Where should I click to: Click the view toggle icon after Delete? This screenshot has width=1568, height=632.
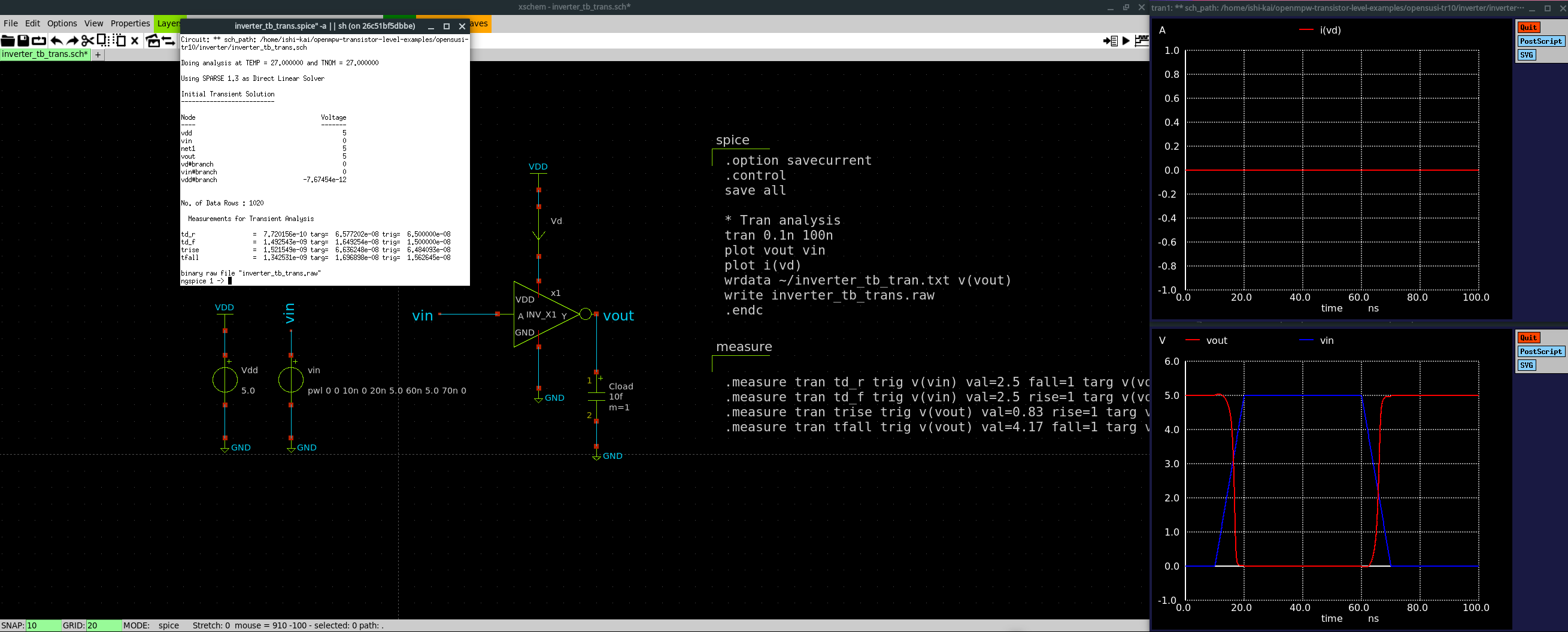point(153,41)
